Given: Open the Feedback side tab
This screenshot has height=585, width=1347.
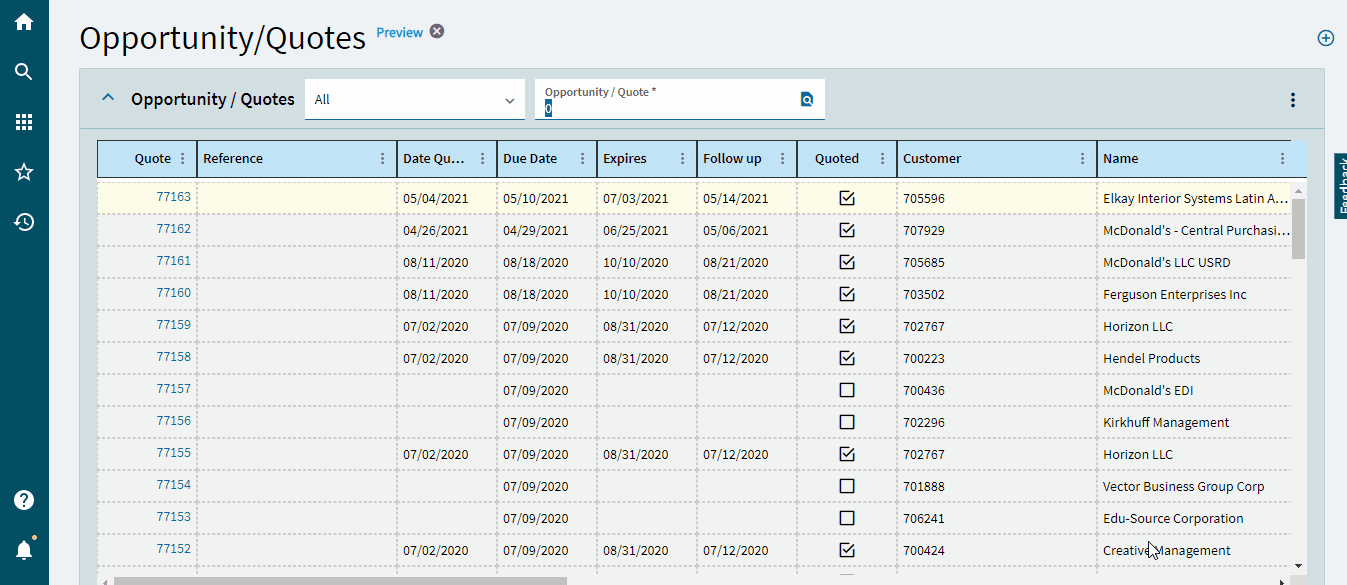Looking at the screenshot, I should tap(1340, 186).
